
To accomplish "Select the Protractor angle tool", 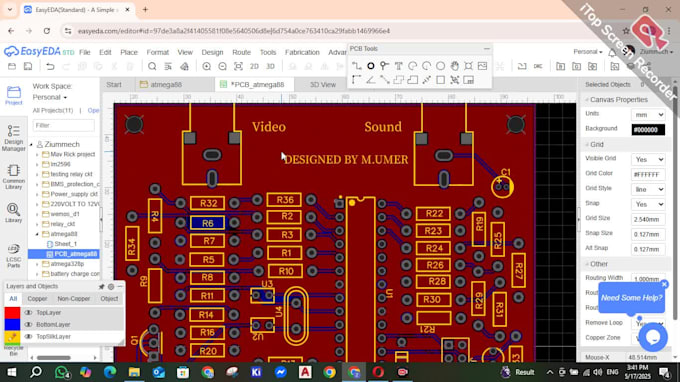I will coord(371,80).
